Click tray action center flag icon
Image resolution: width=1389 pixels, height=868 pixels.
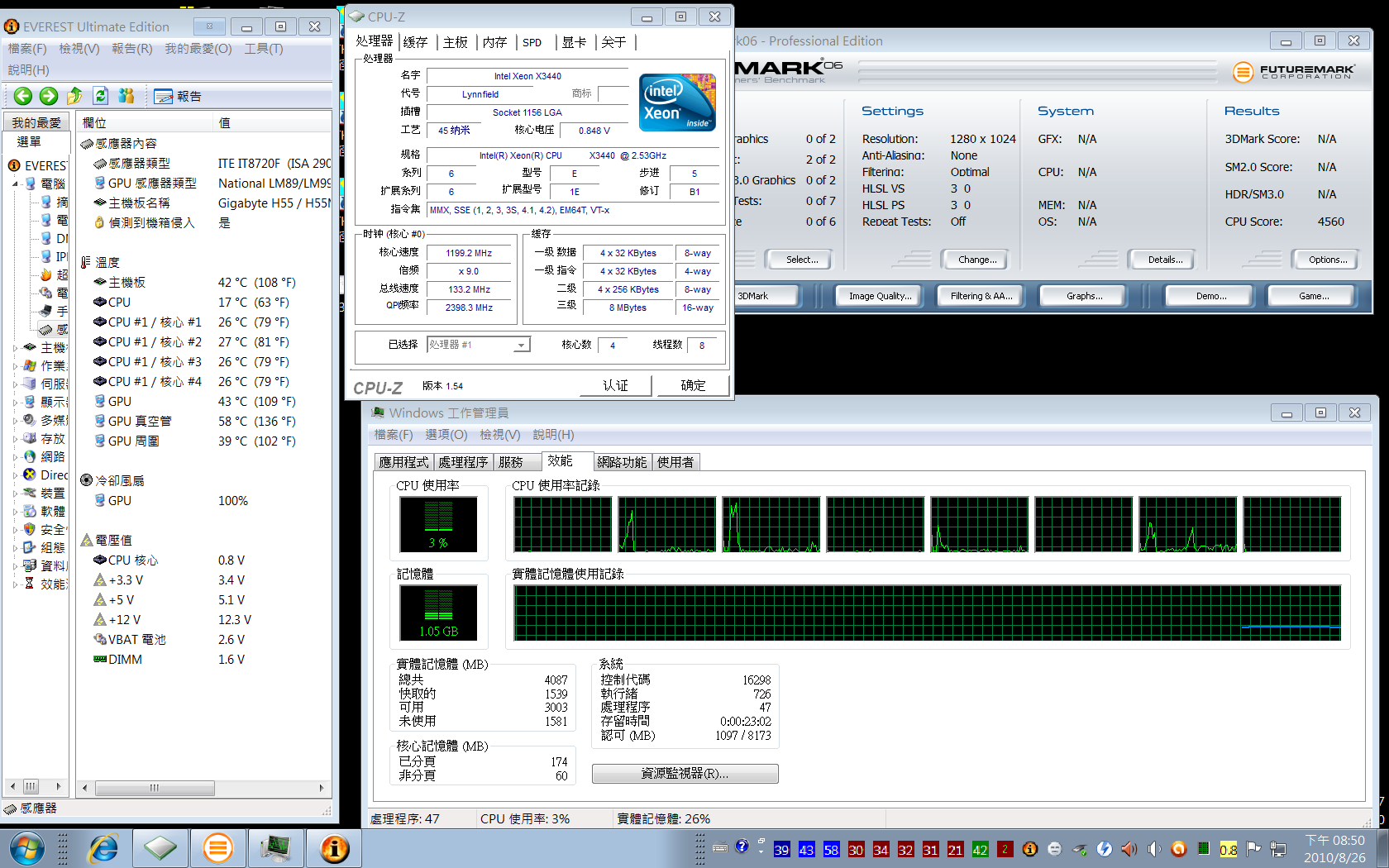coord(1253,849)
